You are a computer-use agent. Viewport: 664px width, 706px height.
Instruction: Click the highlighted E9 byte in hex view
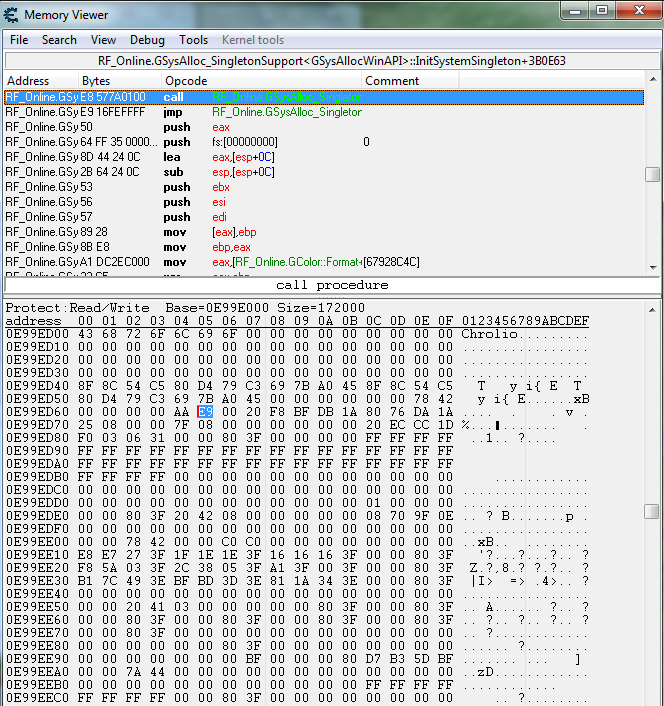pyautogui.click(x=205, y=412)
